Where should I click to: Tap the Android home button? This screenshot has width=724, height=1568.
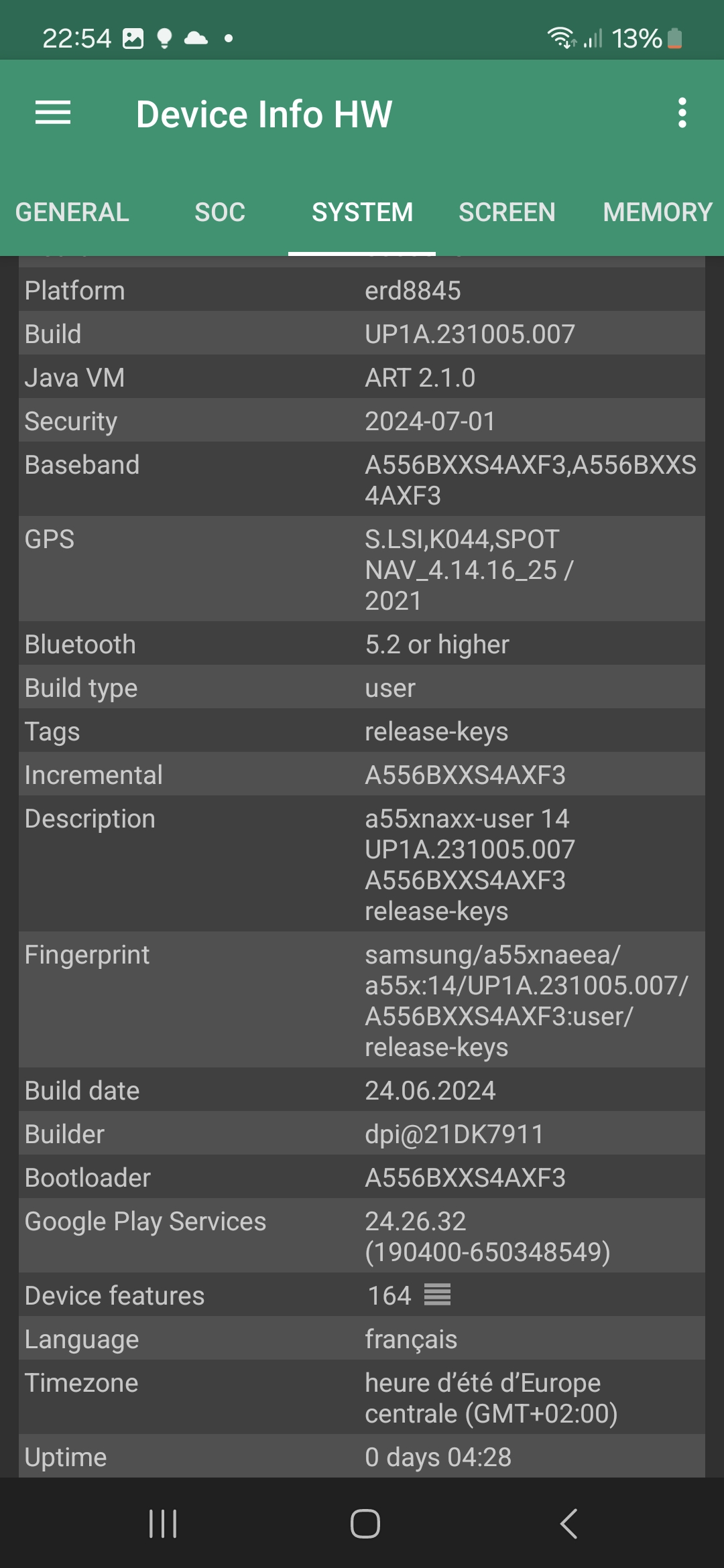pyautogui.click(x=365, y=1524)
